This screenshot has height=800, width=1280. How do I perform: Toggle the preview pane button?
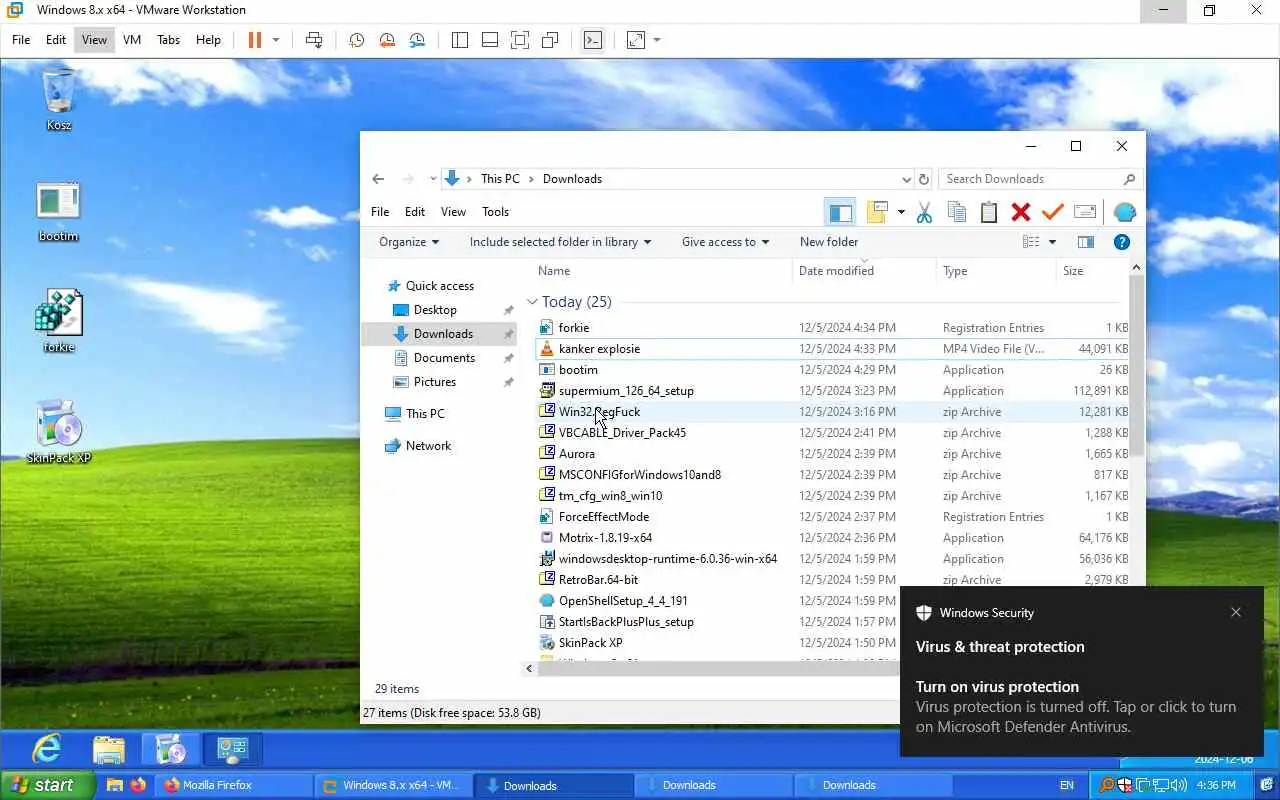pyautogui.click(x=1086, y=242)
